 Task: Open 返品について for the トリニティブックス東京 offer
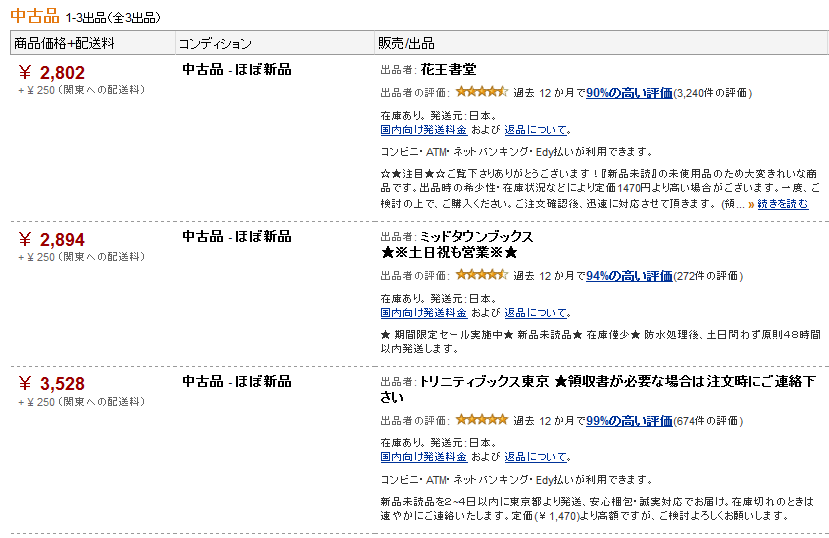pos(535,457)
